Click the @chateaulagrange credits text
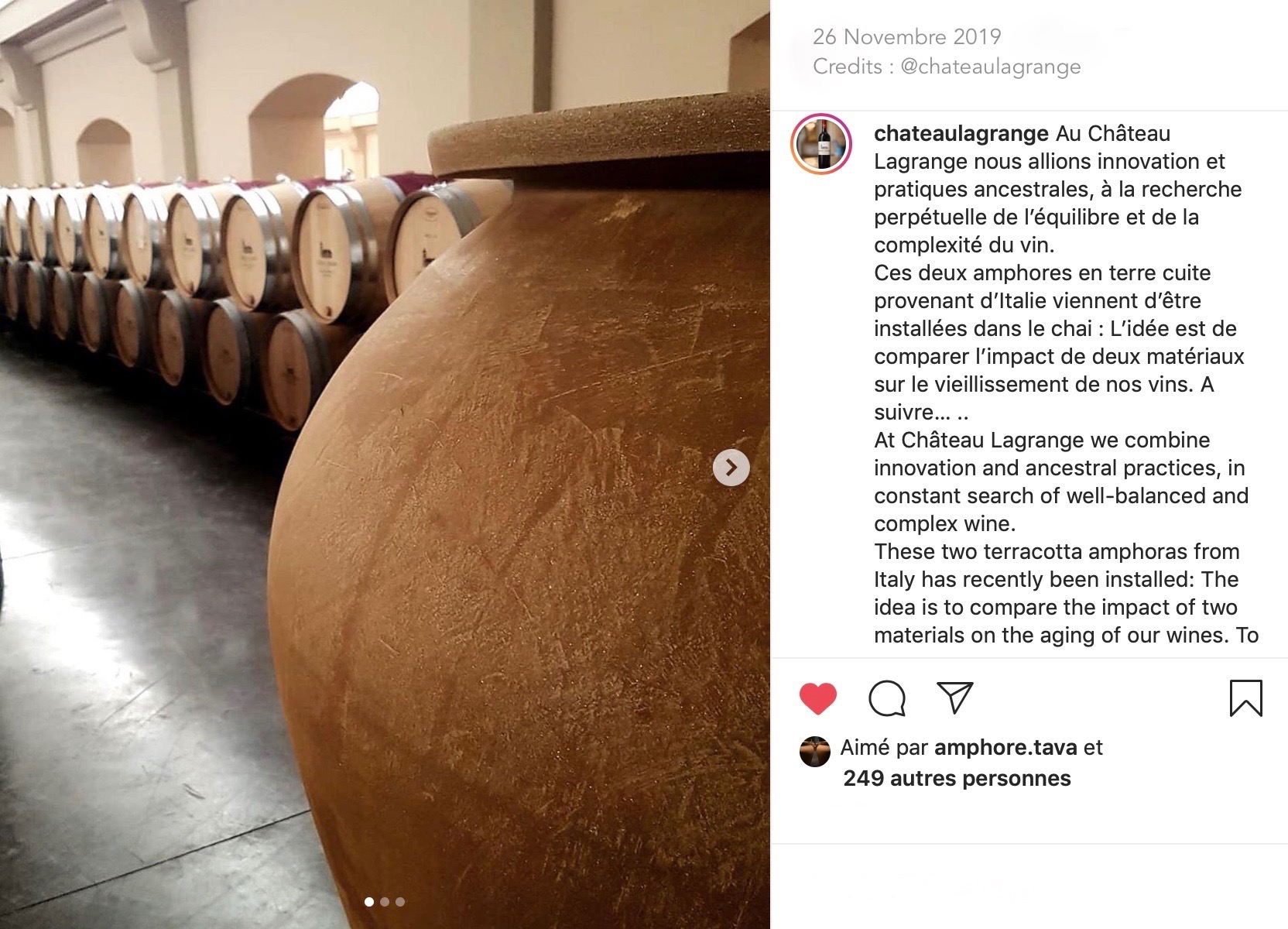1288x929 pixels. (x=991, y=67)
